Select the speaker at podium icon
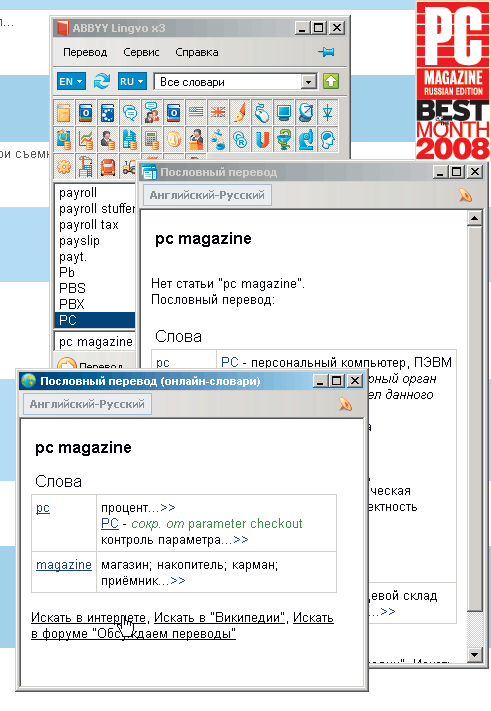491x711 pixels. point(195,140)
